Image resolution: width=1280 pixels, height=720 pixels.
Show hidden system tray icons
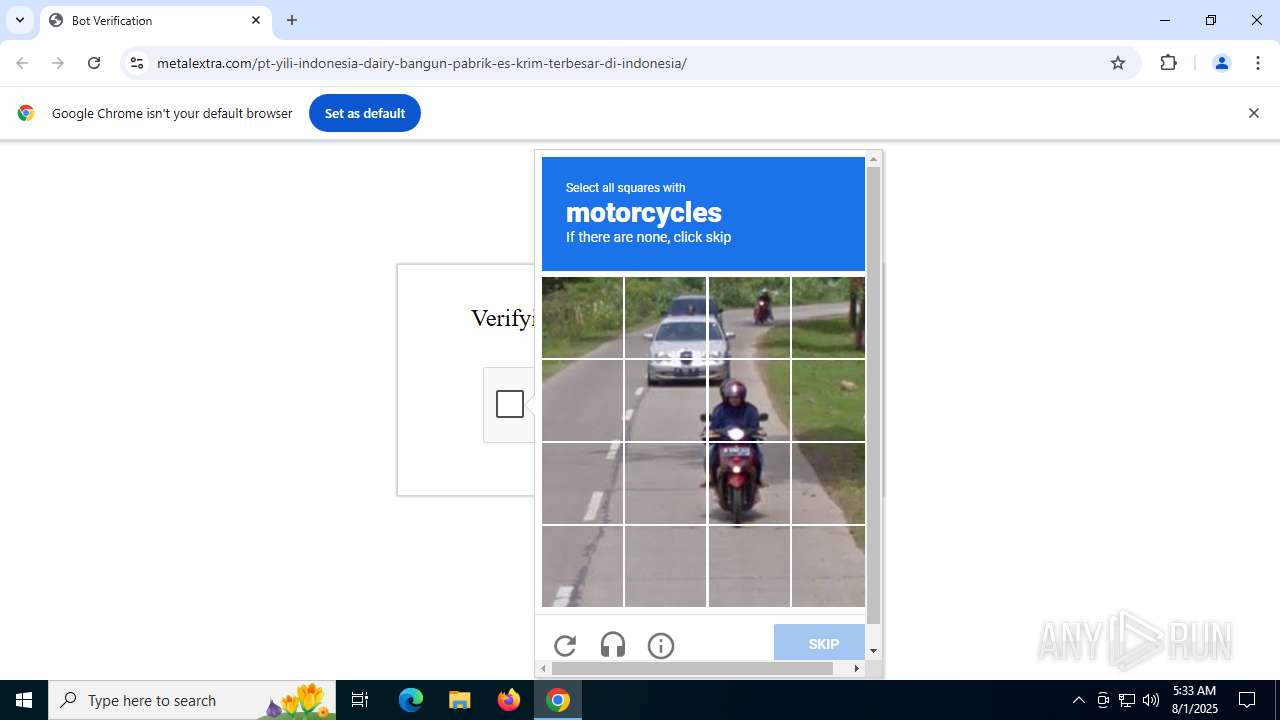click(x=1078, y=700)
